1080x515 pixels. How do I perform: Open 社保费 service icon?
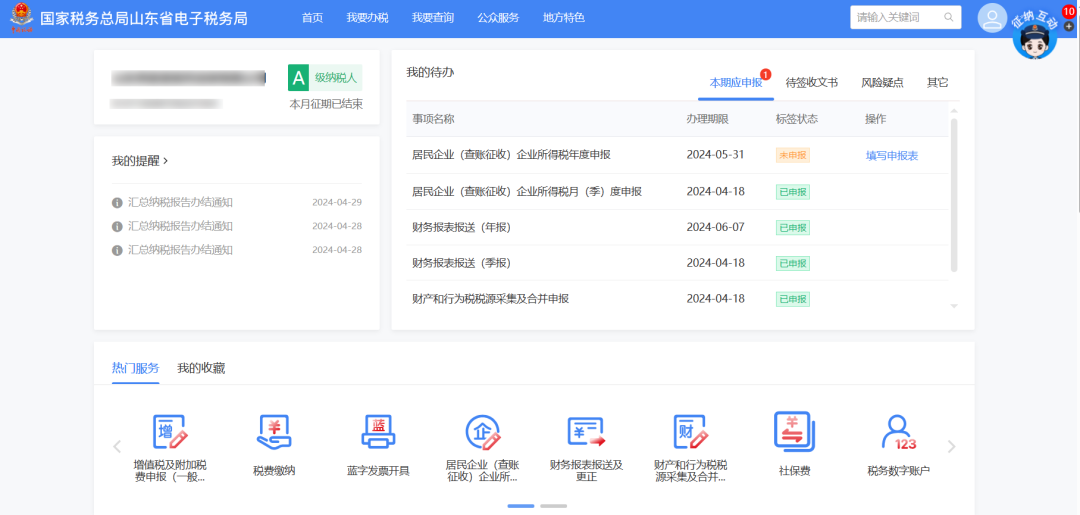pyautogui.click(x=794, y=431)
